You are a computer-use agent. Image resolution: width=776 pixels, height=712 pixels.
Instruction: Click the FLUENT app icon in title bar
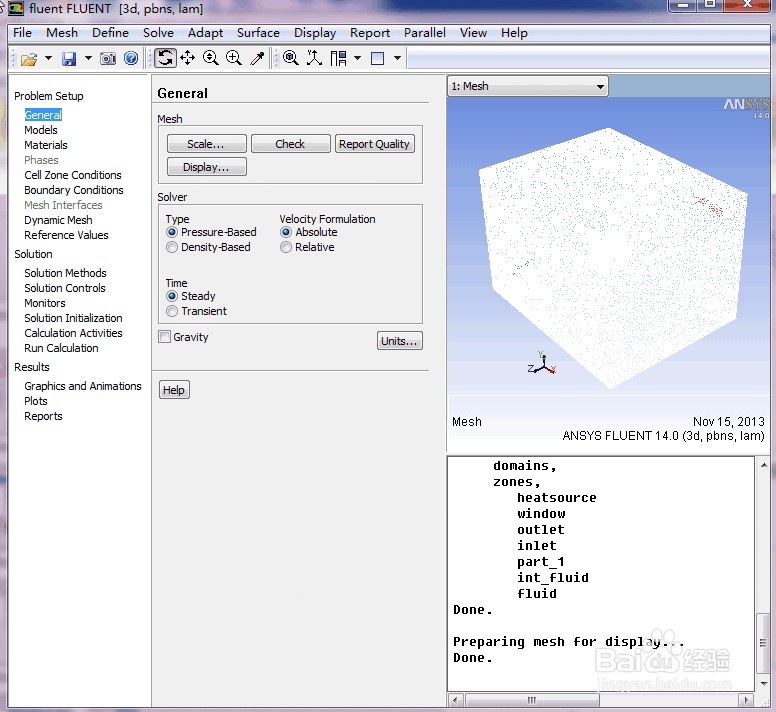[x=16, y=8]
